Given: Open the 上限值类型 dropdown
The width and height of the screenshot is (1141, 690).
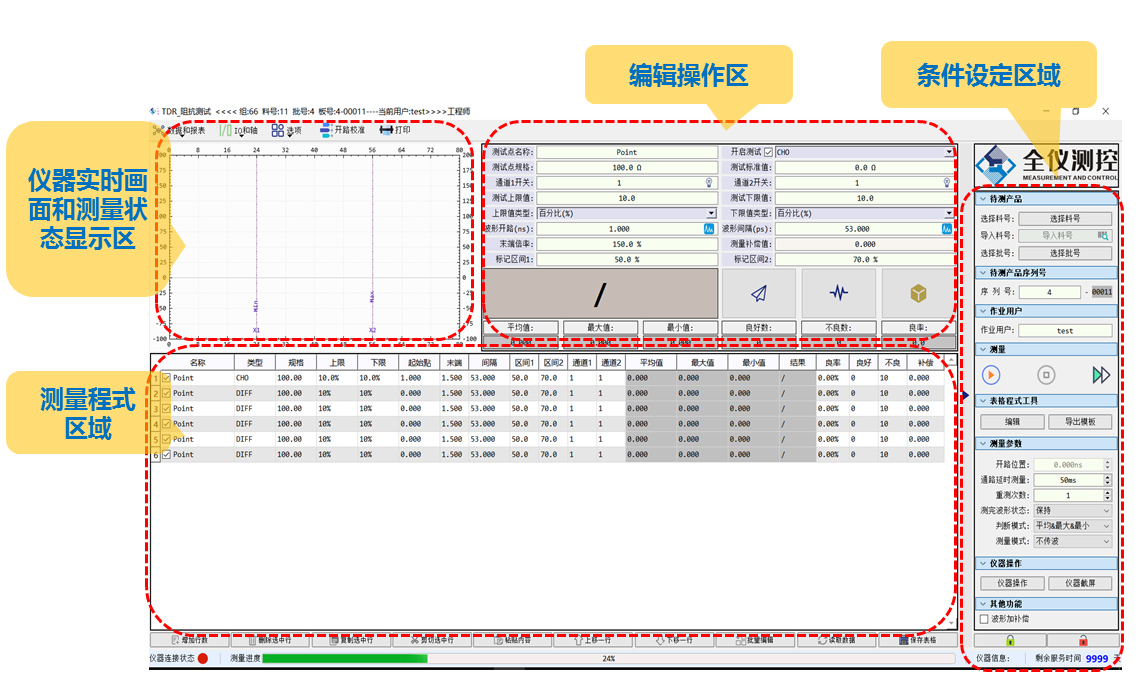Looking at the screenshot, I should (711, 213).
